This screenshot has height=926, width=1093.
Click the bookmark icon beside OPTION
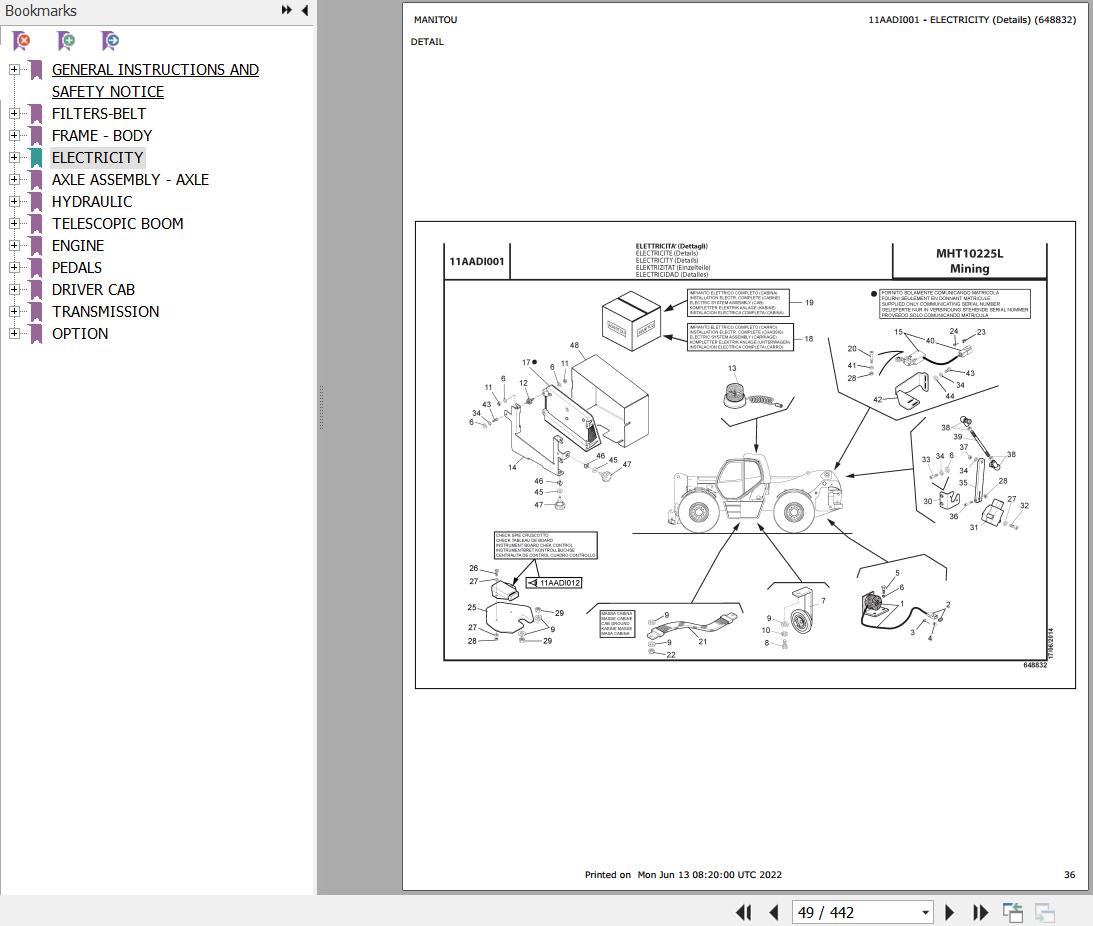[x=36, y=333]
